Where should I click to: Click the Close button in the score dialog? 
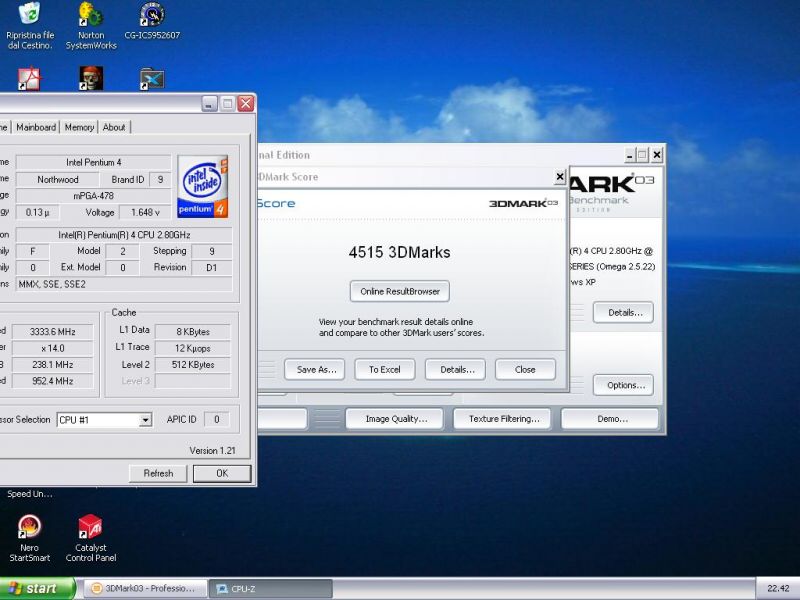[x=525, y=369]
